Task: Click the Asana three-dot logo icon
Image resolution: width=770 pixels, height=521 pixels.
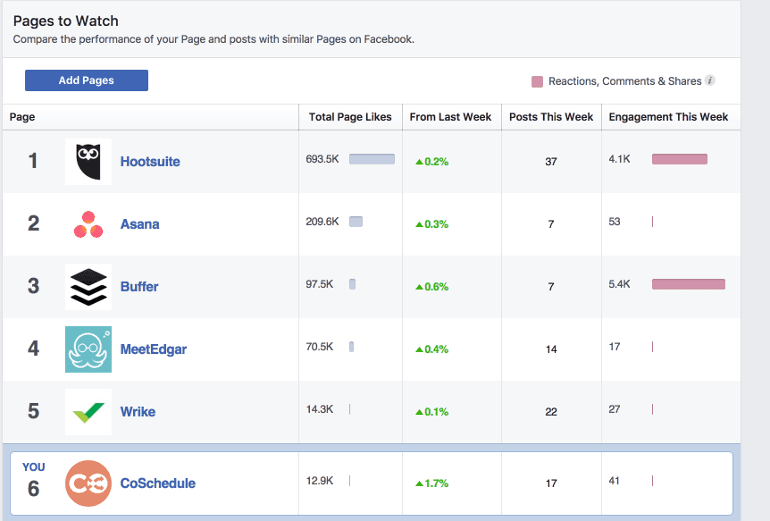Action: 88,224
